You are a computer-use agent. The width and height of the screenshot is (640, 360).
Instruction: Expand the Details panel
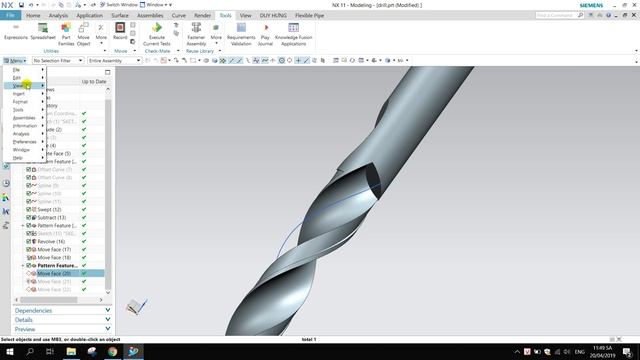click(x=62, y=320)
